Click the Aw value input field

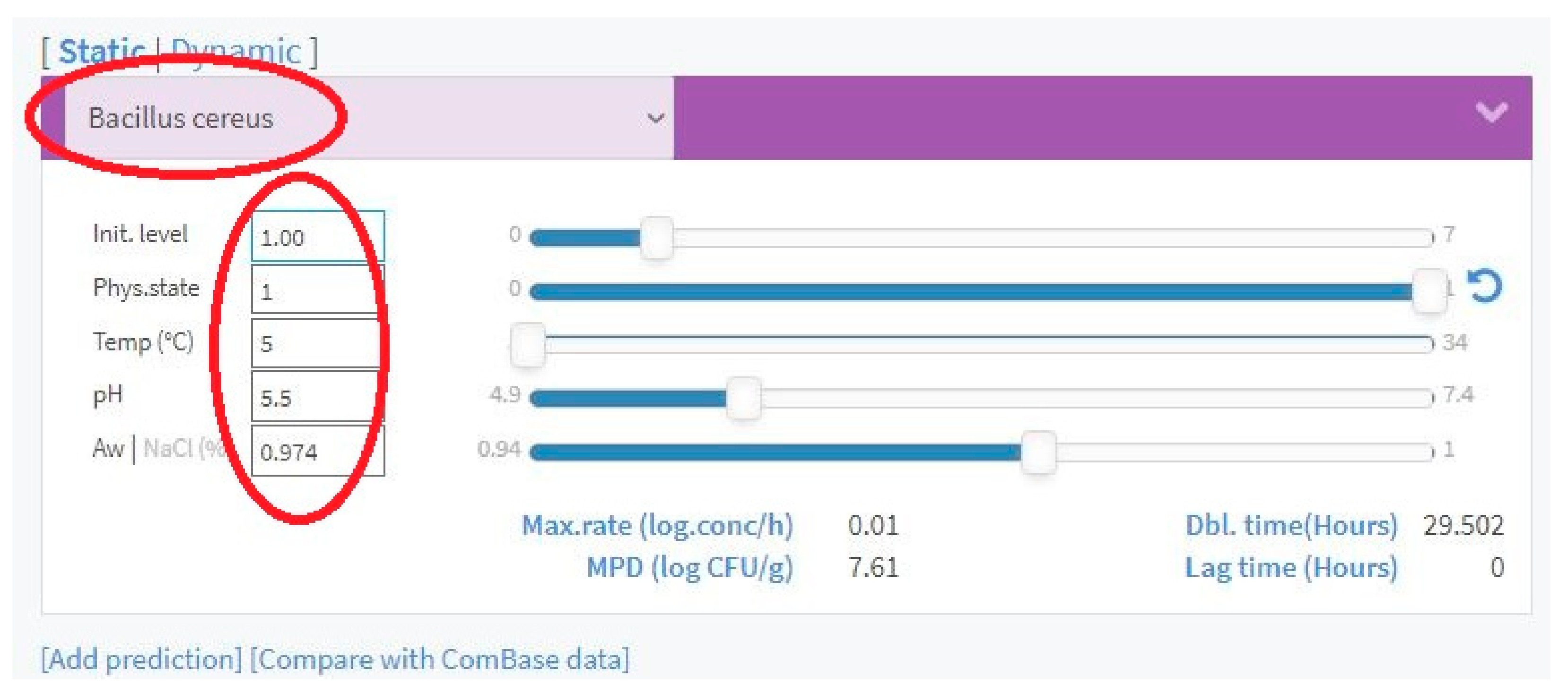pos(317,451)
